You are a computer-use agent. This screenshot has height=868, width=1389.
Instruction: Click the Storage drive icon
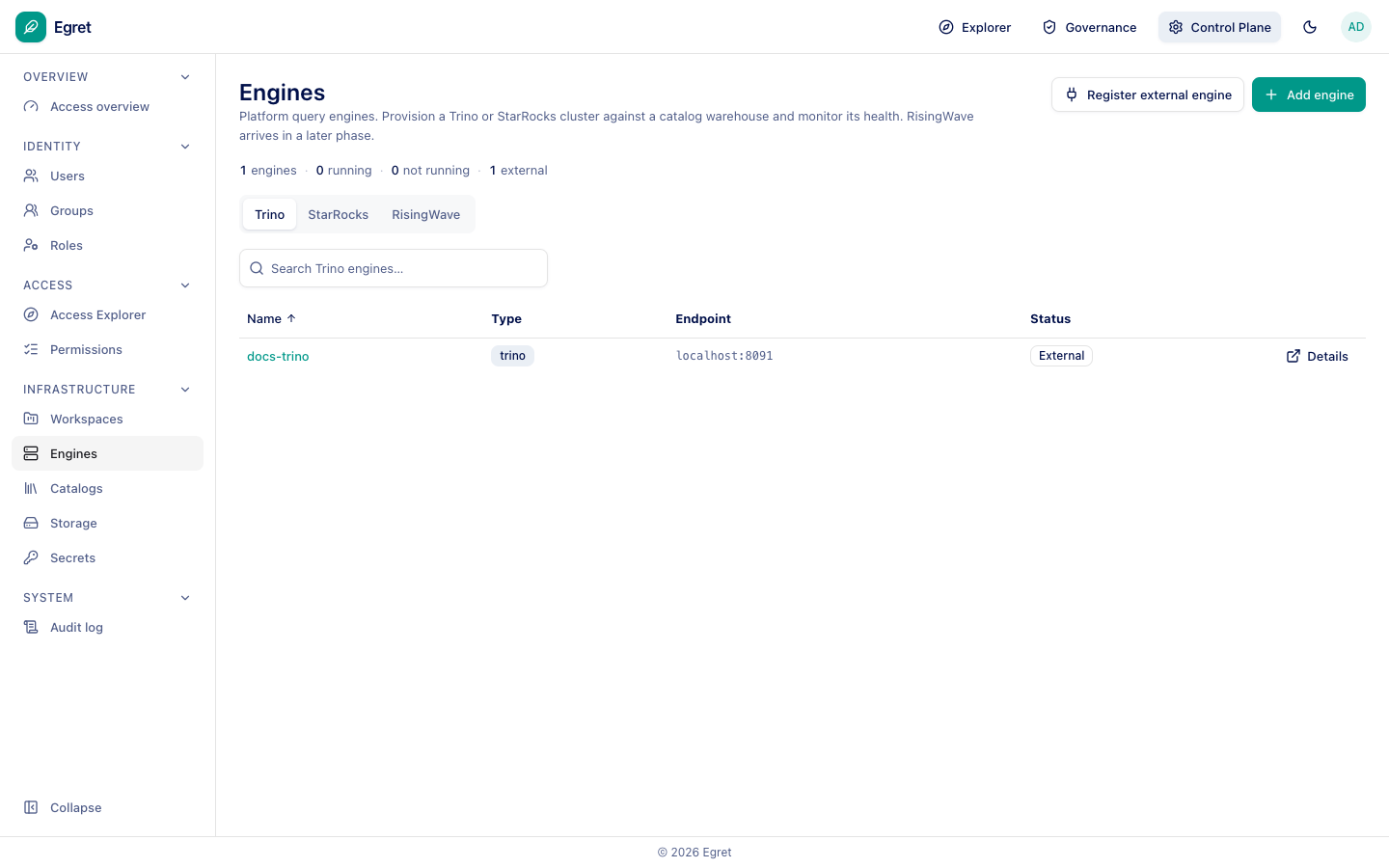[31, 524]
